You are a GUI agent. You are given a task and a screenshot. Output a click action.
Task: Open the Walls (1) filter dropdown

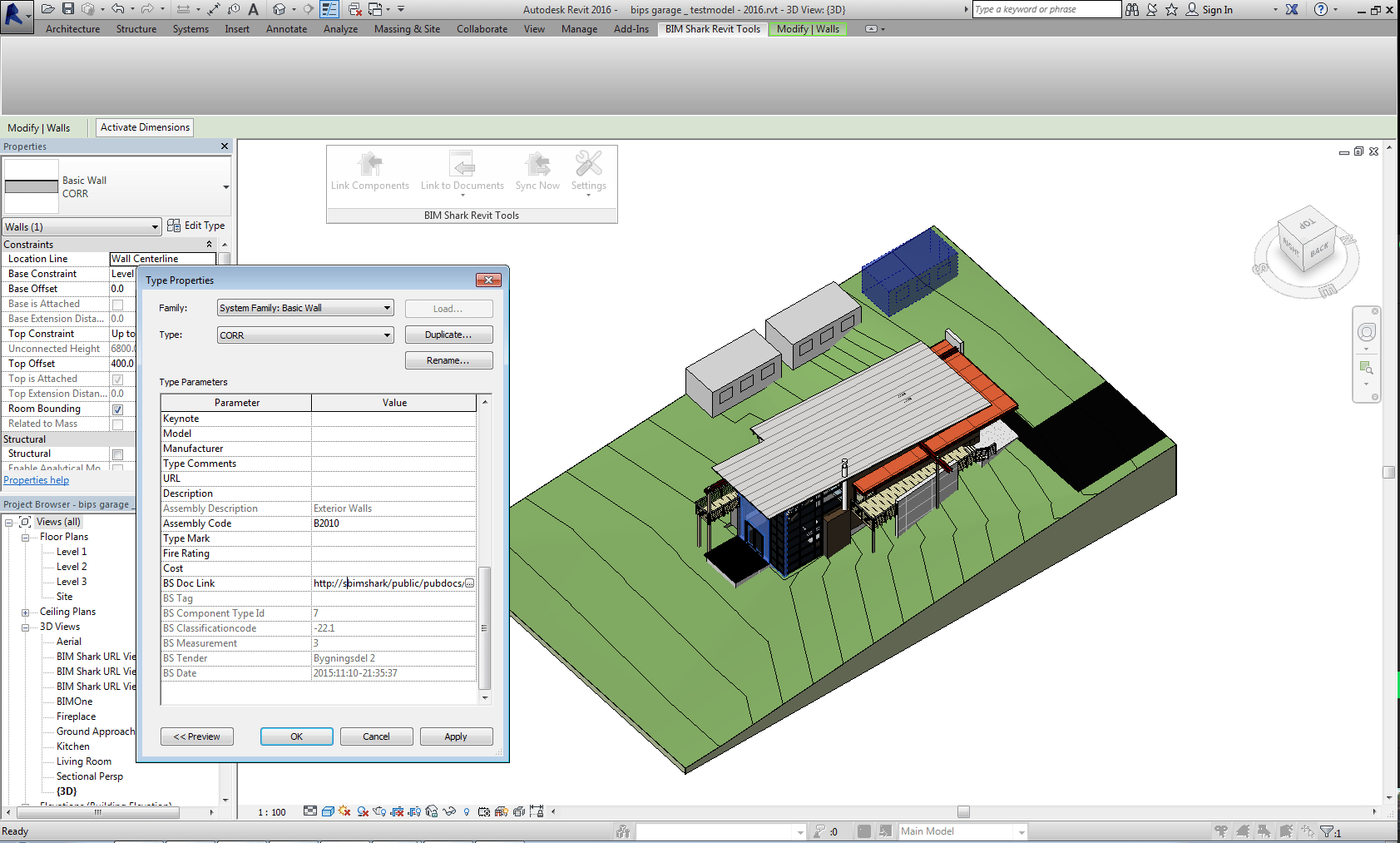pos(82,227)
